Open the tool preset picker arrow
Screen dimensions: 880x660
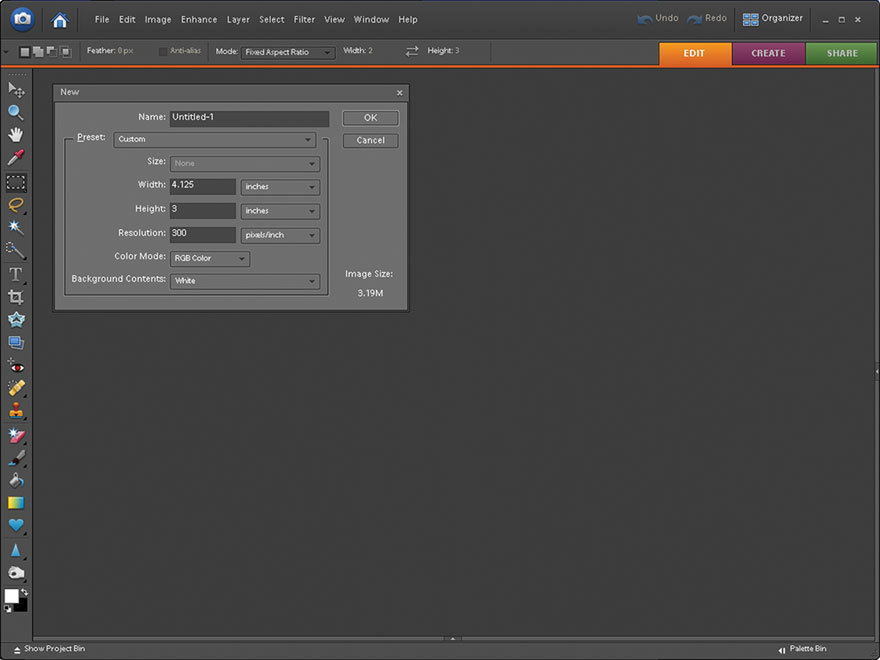point(6,52)
